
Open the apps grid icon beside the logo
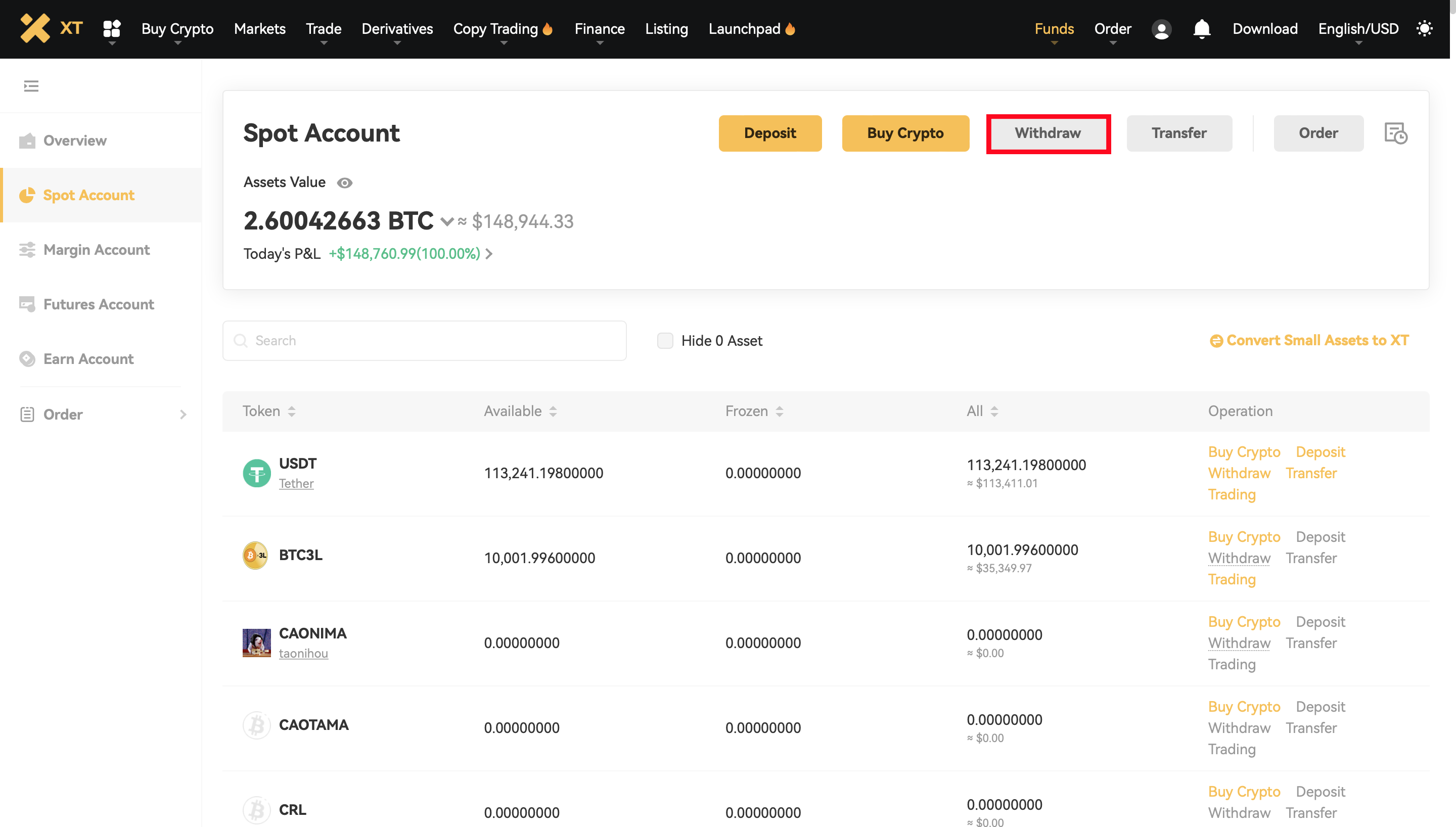(111, 28)
